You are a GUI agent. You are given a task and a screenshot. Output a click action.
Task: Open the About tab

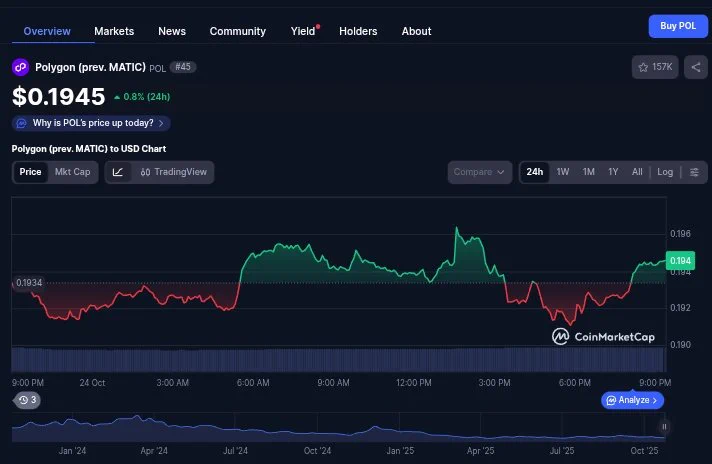[416, 31]
